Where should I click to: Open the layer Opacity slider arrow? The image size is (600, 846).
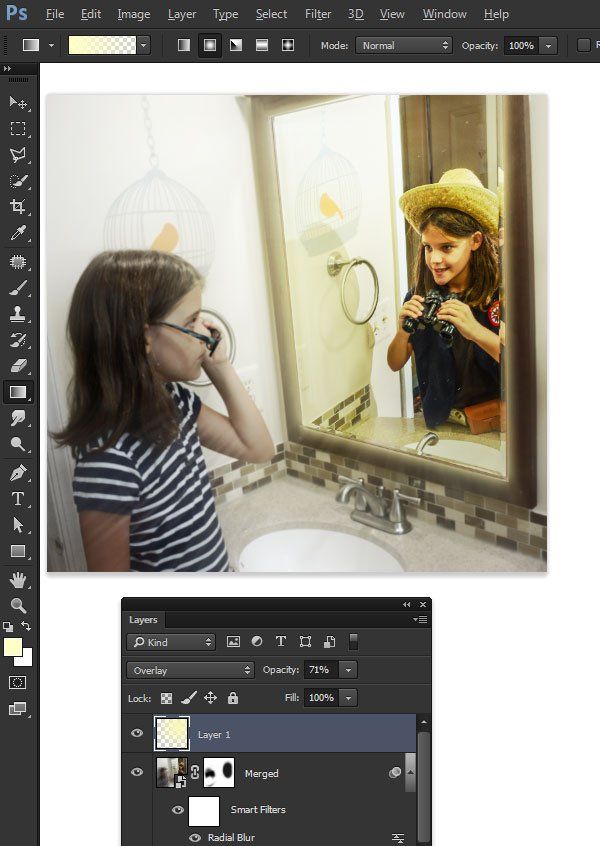349,670
